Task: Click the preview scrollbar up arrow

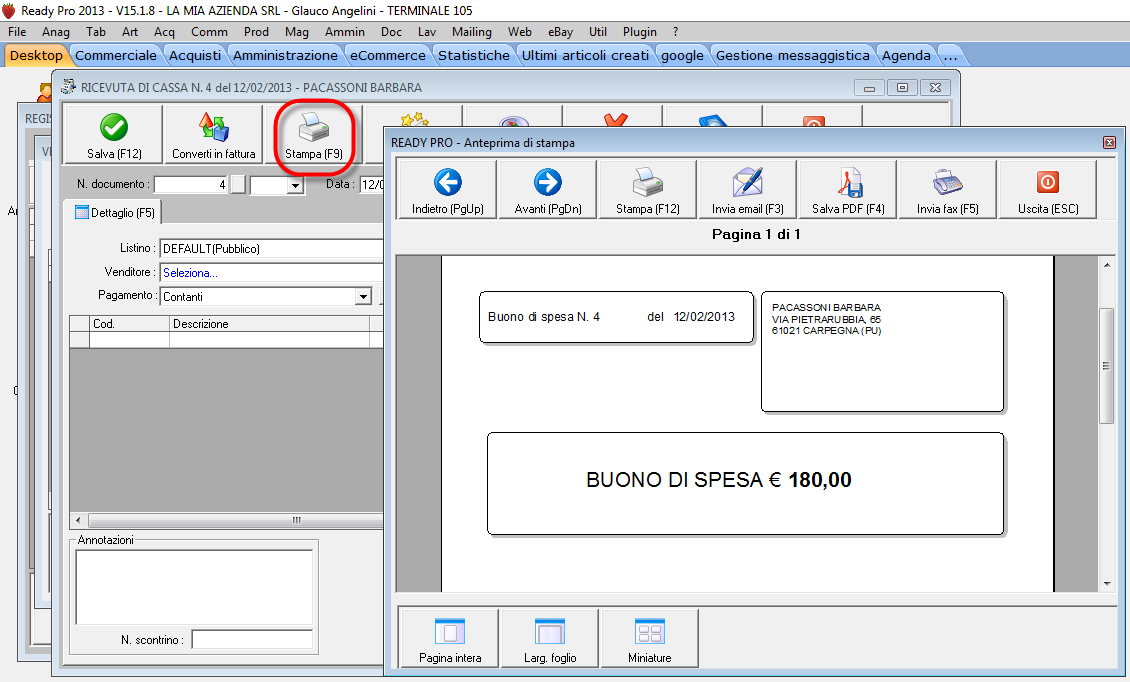Action: pos(1107,265)
